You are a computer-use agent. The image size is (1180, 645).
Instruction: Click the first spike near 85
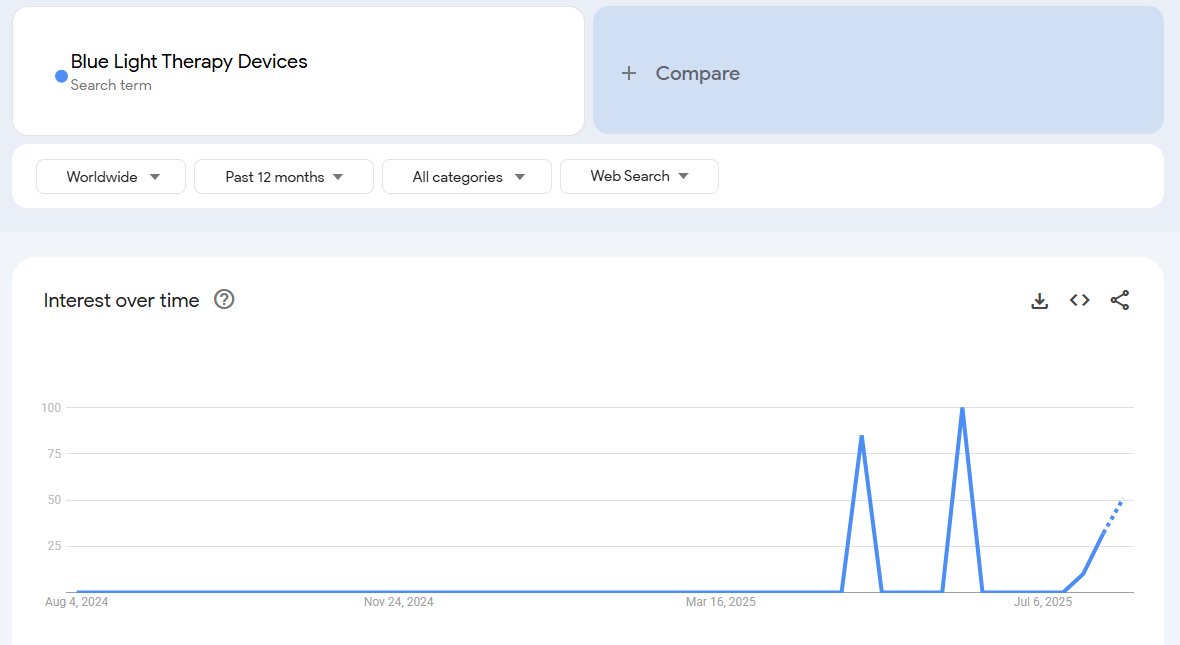861,437
